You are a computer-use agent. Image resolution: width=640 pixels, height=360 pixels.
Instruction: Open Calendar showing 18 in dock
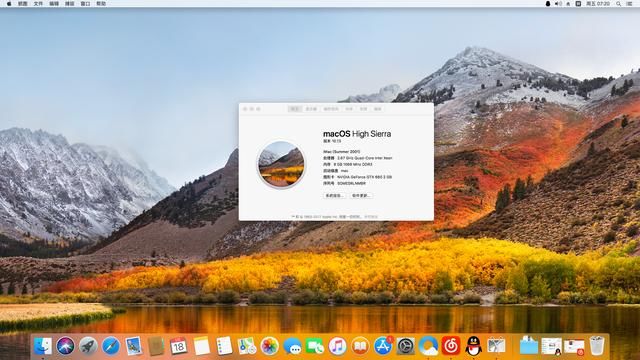pyautogui.click(x=178, y=346)
